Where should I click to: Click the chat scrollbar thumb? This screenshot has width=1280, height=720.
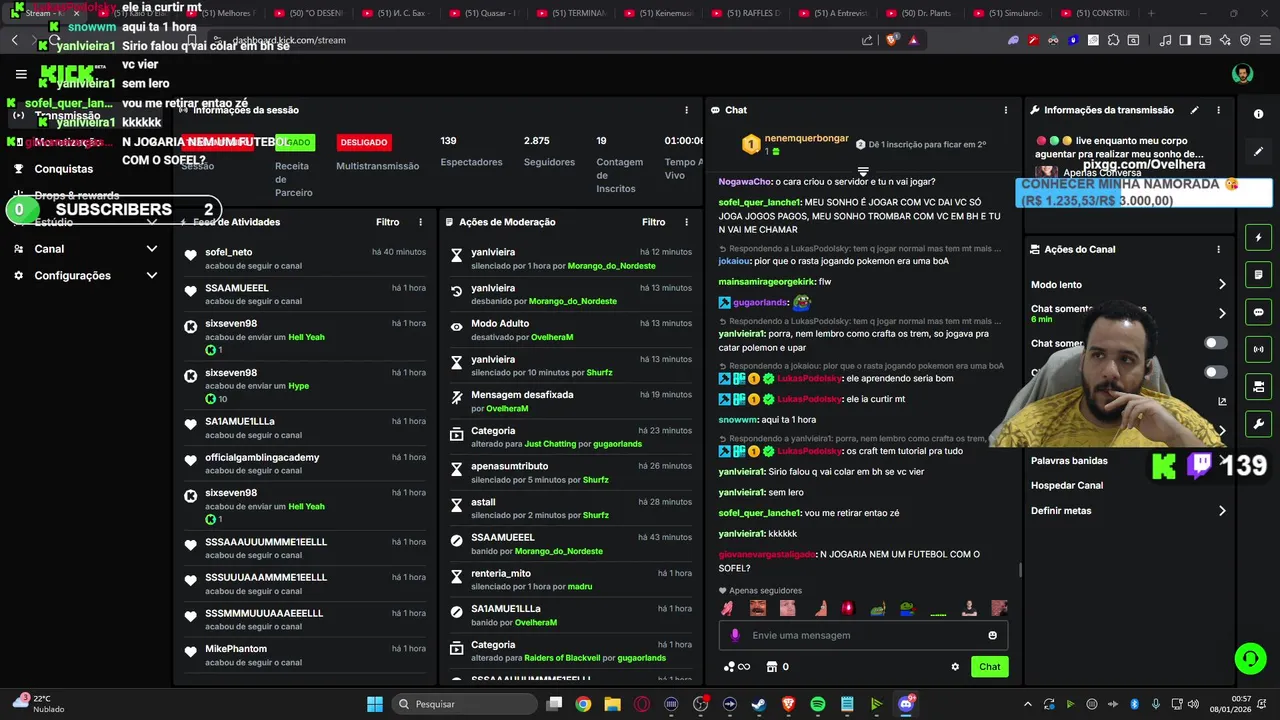(x=1020, y=570)
